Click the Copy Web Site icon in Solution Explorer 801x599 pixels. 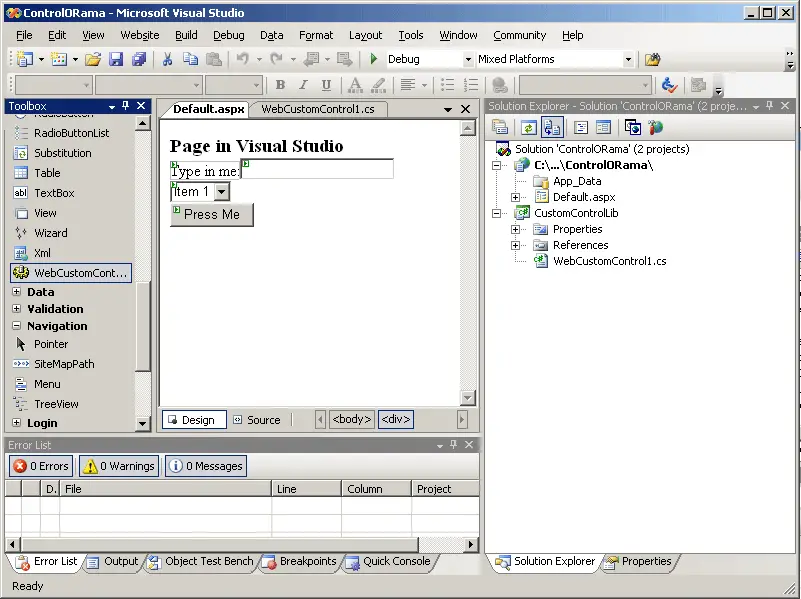[x=632, y=127]
